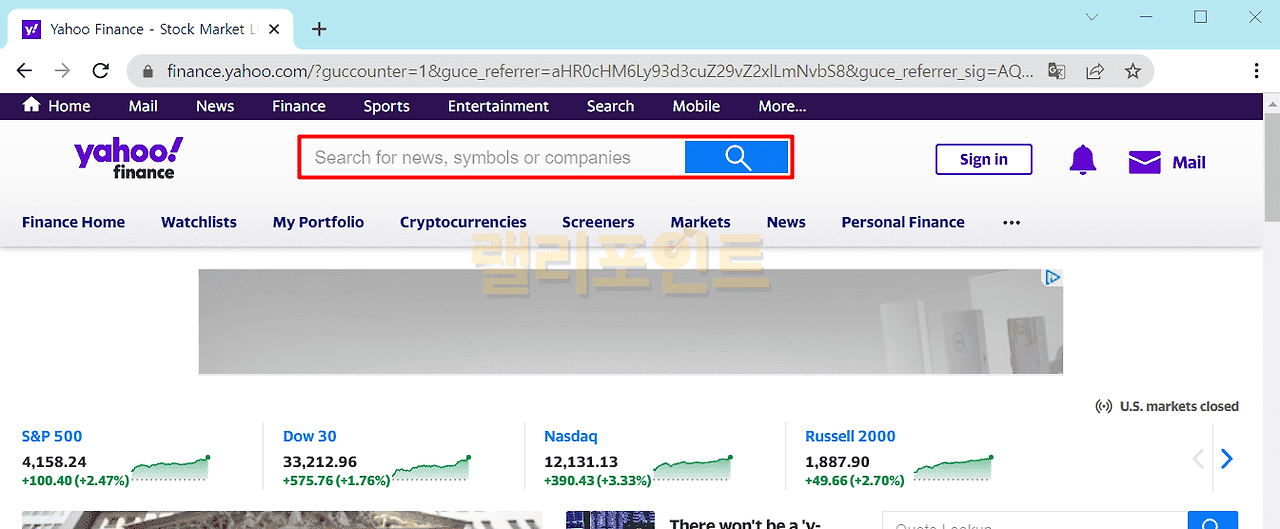
Task: Bookmark this page with star icon
Action: coord(1133,71)
